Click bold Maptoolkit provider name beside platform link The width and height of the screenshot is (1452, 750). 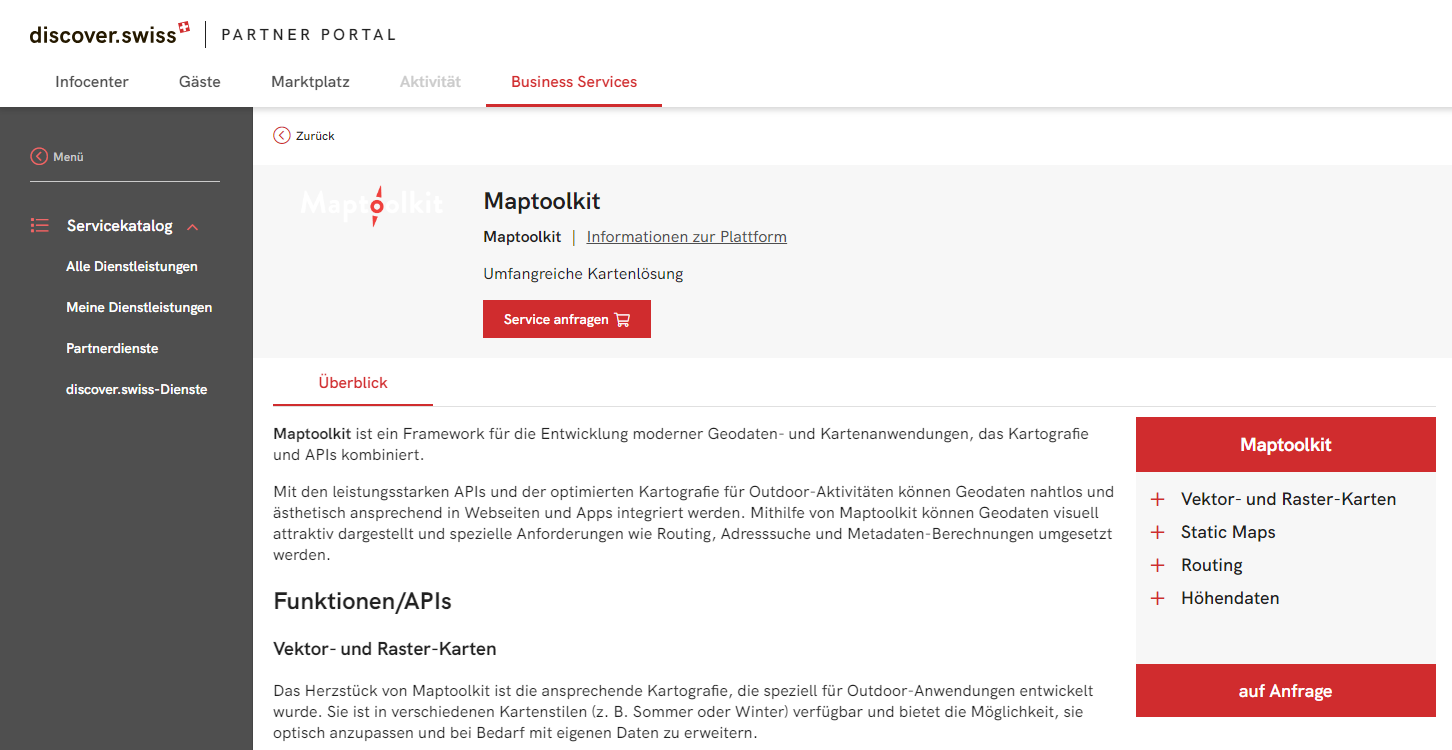coord(522,237)
